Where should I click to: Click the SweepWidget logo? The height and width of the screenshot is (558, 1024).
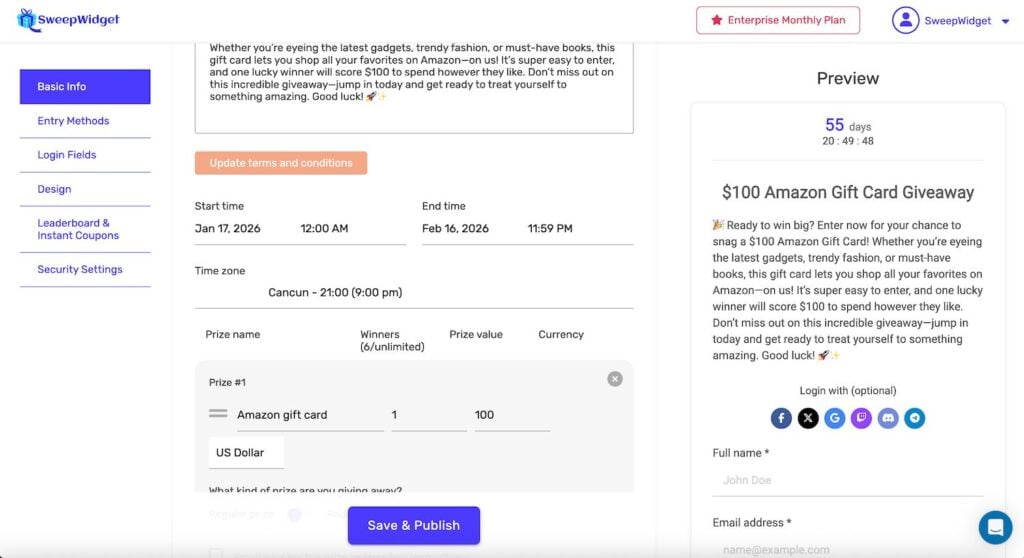[68, 20]
